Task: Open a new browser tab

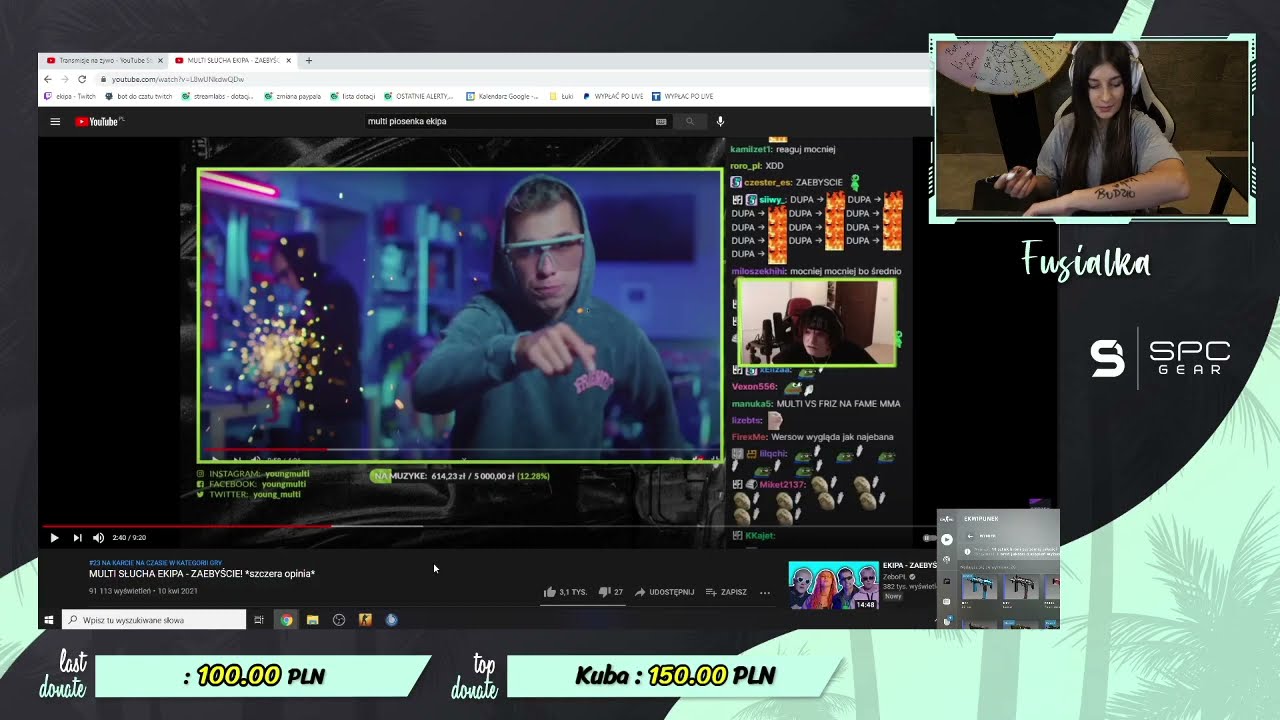Action: pyautogui.click(x=309, y=60)
